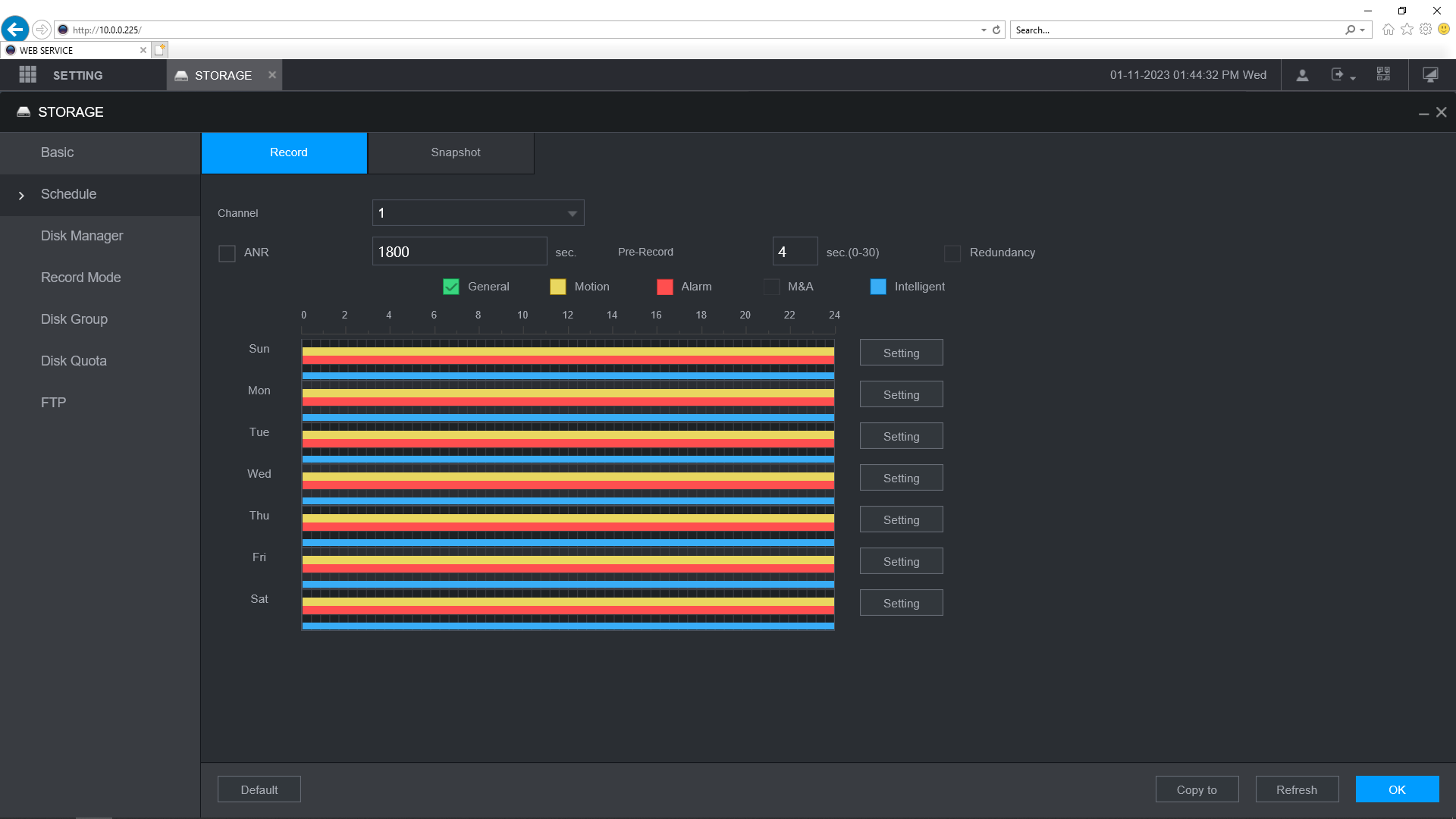Click the user account icon
Image resolution: width=1456 pixels, height=819 pixels.
pos(1302,75)
